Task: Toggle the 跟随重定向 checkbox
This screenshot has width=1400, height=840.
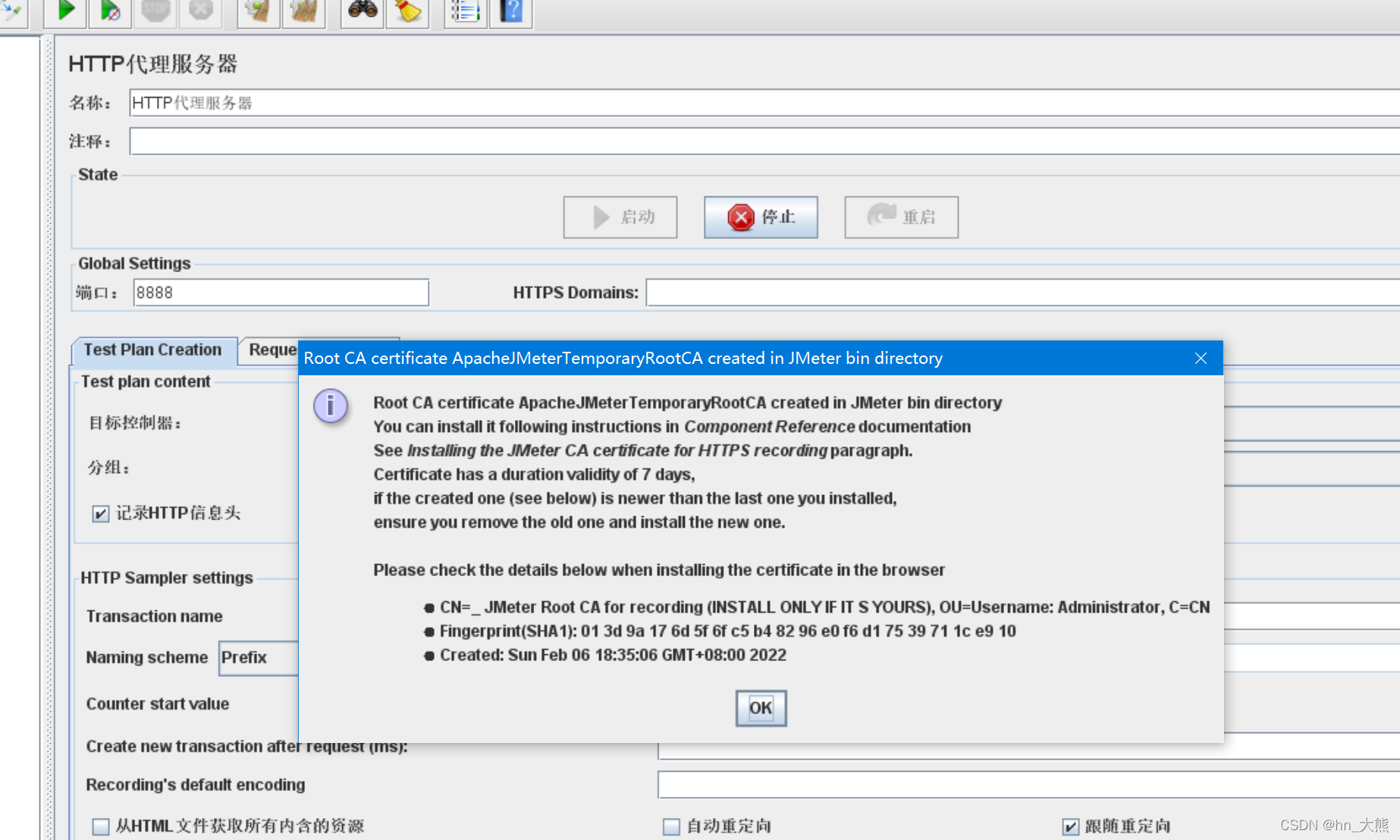Action: [x=1071, y=826]
